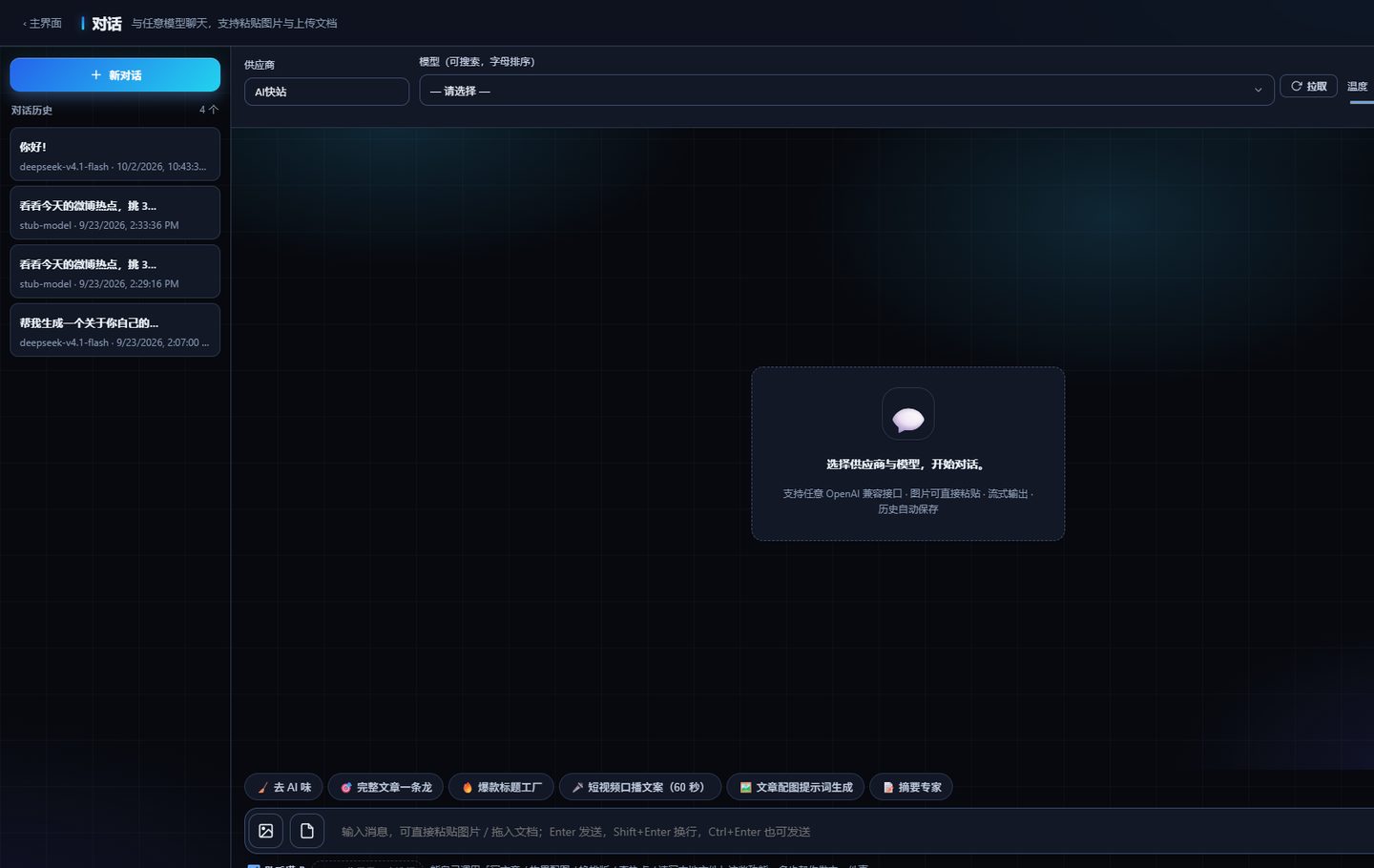Select the 文章配图提示词生成 chip
This screenshot has height=868, width=1374.
[x=796, y=787]
